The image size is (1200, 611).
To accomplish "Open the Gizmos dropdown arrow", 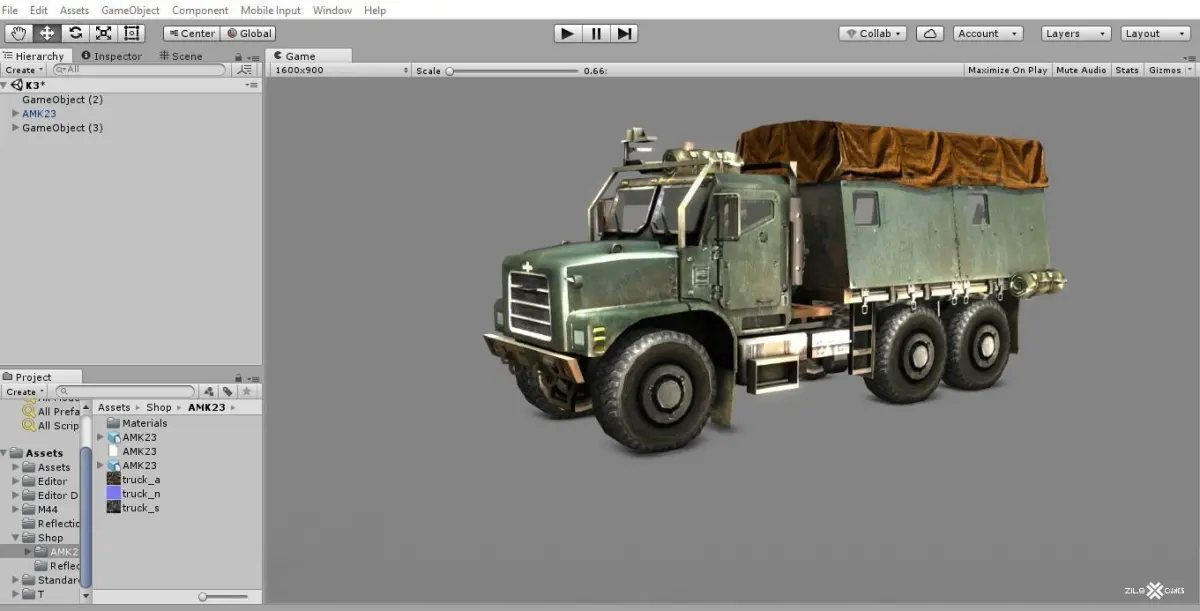I will coord(1189,70).
